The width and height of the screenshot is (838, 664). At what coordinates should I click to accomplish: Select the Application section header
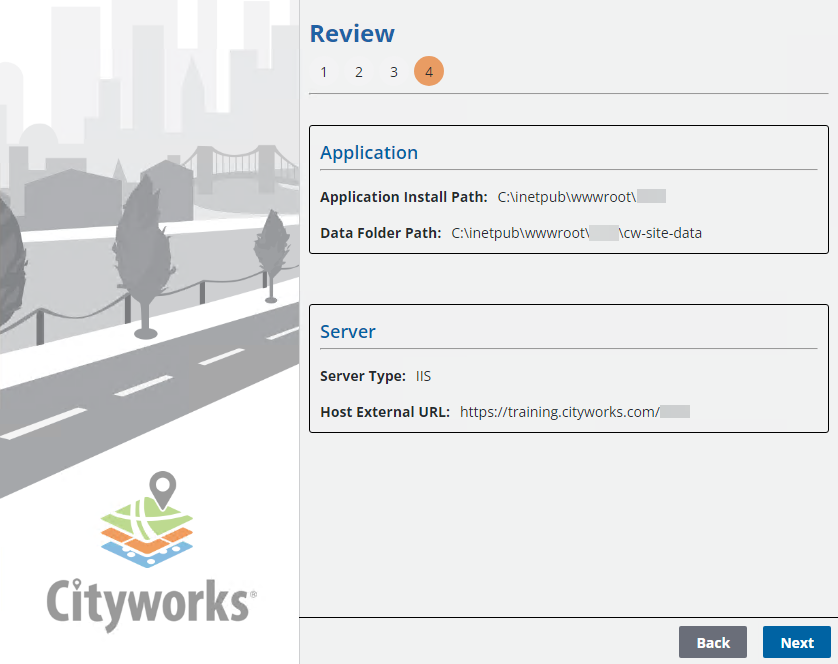point(369,153)
